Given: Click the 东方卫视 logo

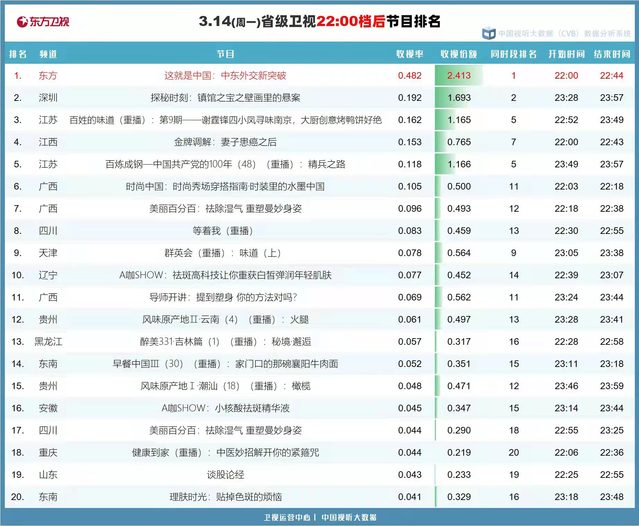Looking at the screenshot, I should coord(43,22).
